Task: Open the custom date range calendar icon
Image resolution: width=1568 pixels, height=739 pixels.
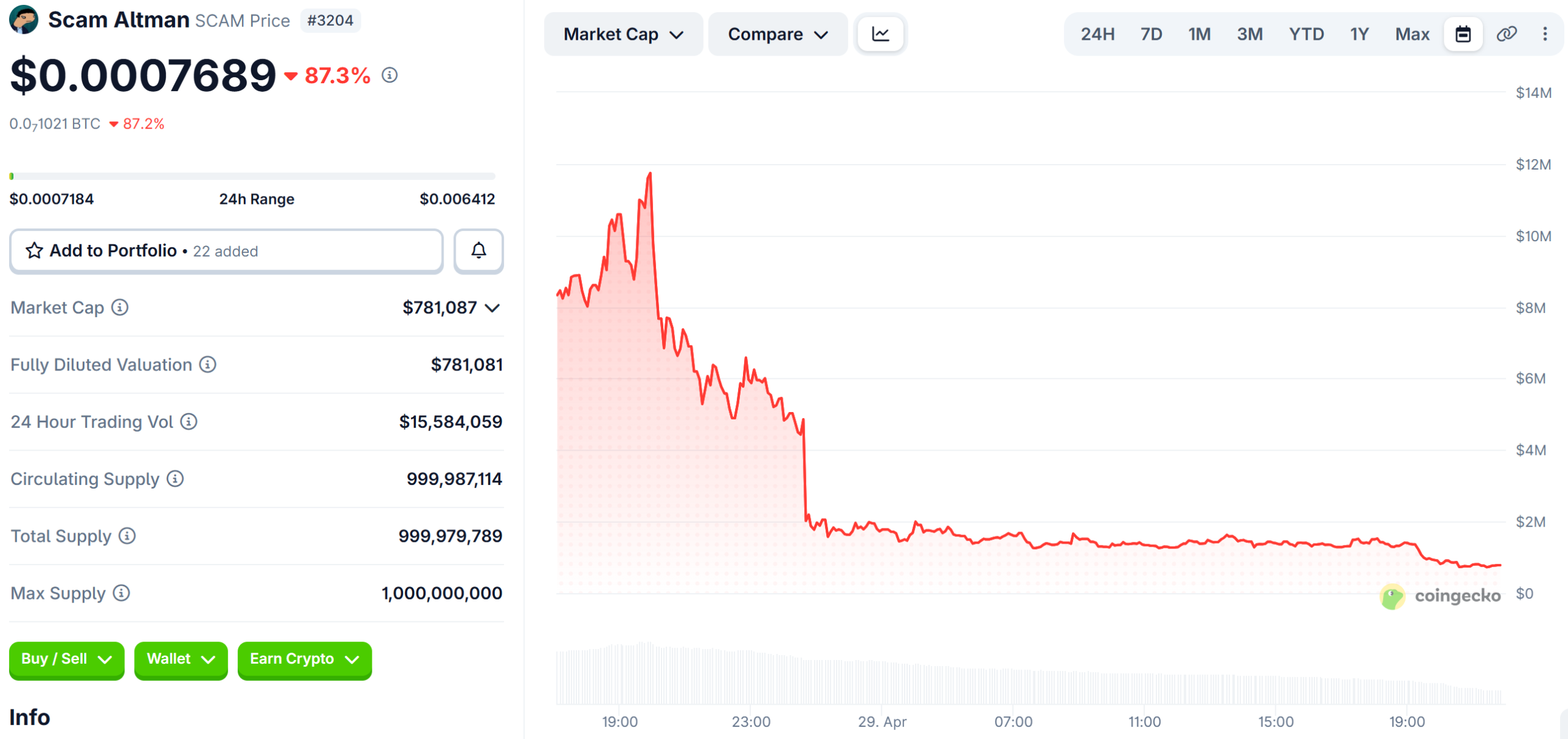Action: [x=1463, y=34]
